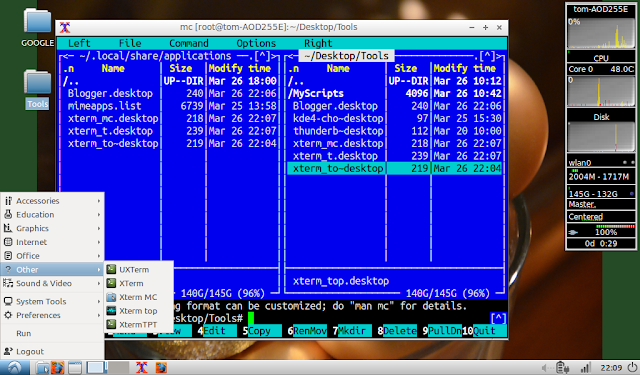This screenshot has height=375, width=640.
Task: Click the 7 Mkdir function key button
Action: click(x=352, y=331)
